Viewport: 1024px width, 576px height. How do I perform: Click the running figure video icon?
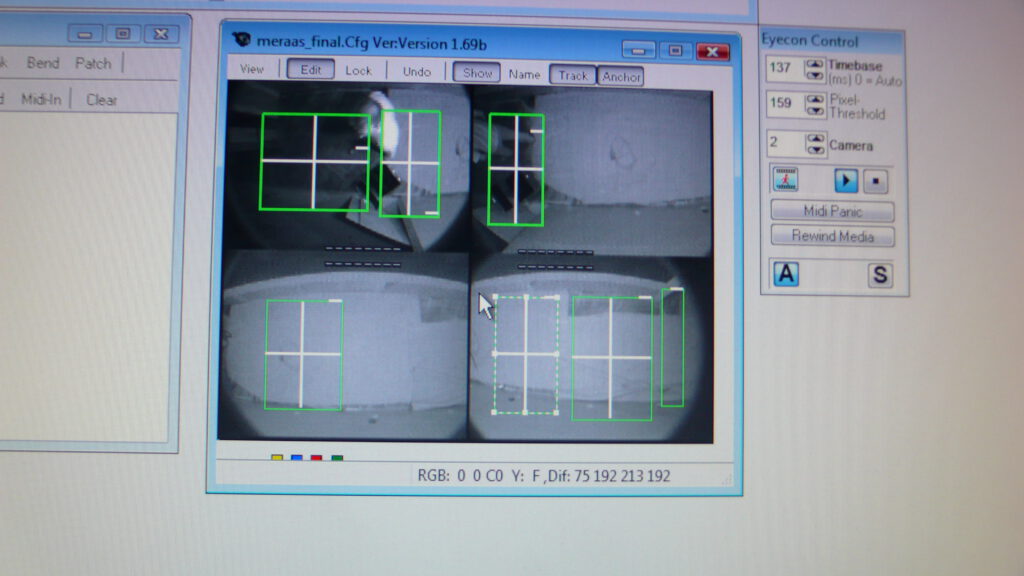[786, 179]
